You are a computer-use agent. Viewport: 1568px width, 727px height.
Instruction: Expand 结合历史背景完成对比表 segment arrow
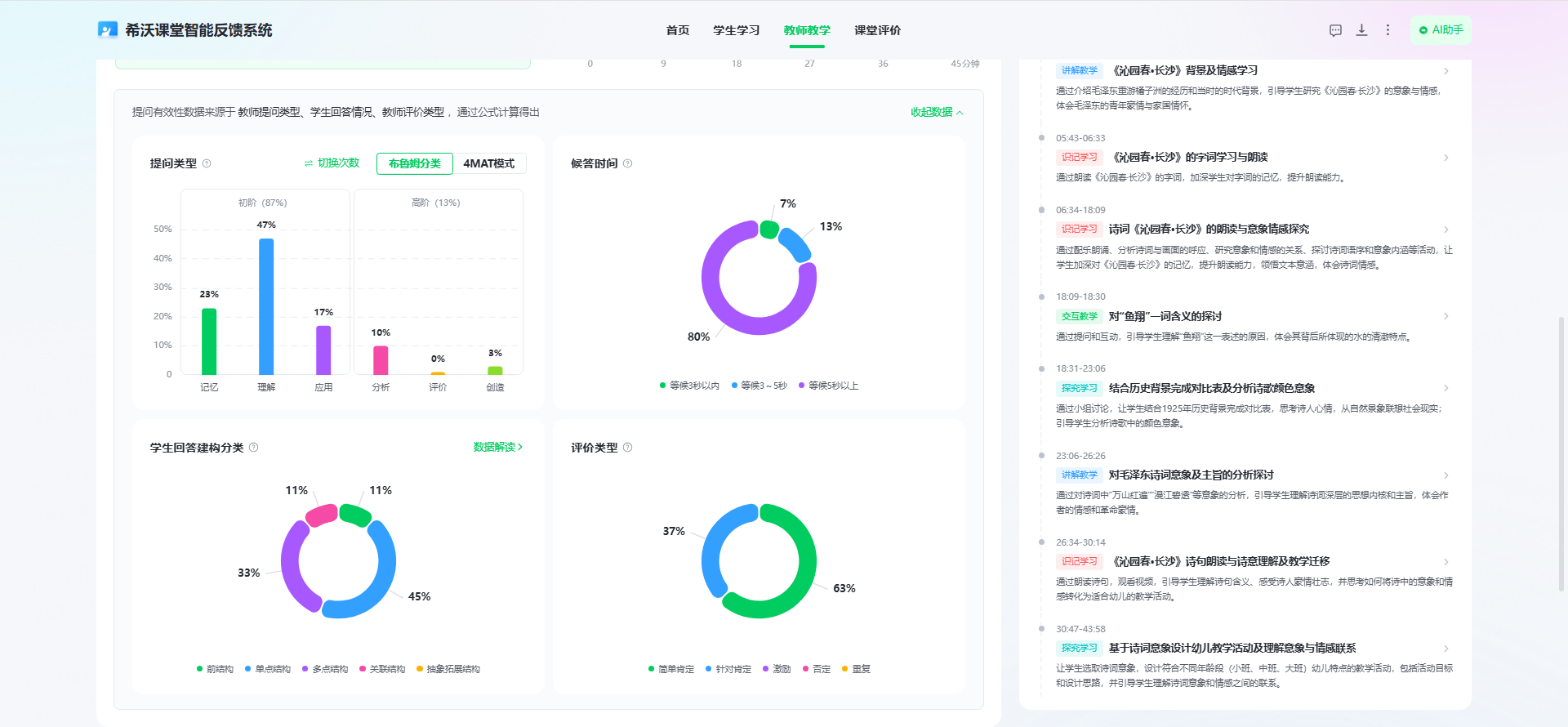[1445, 389]
